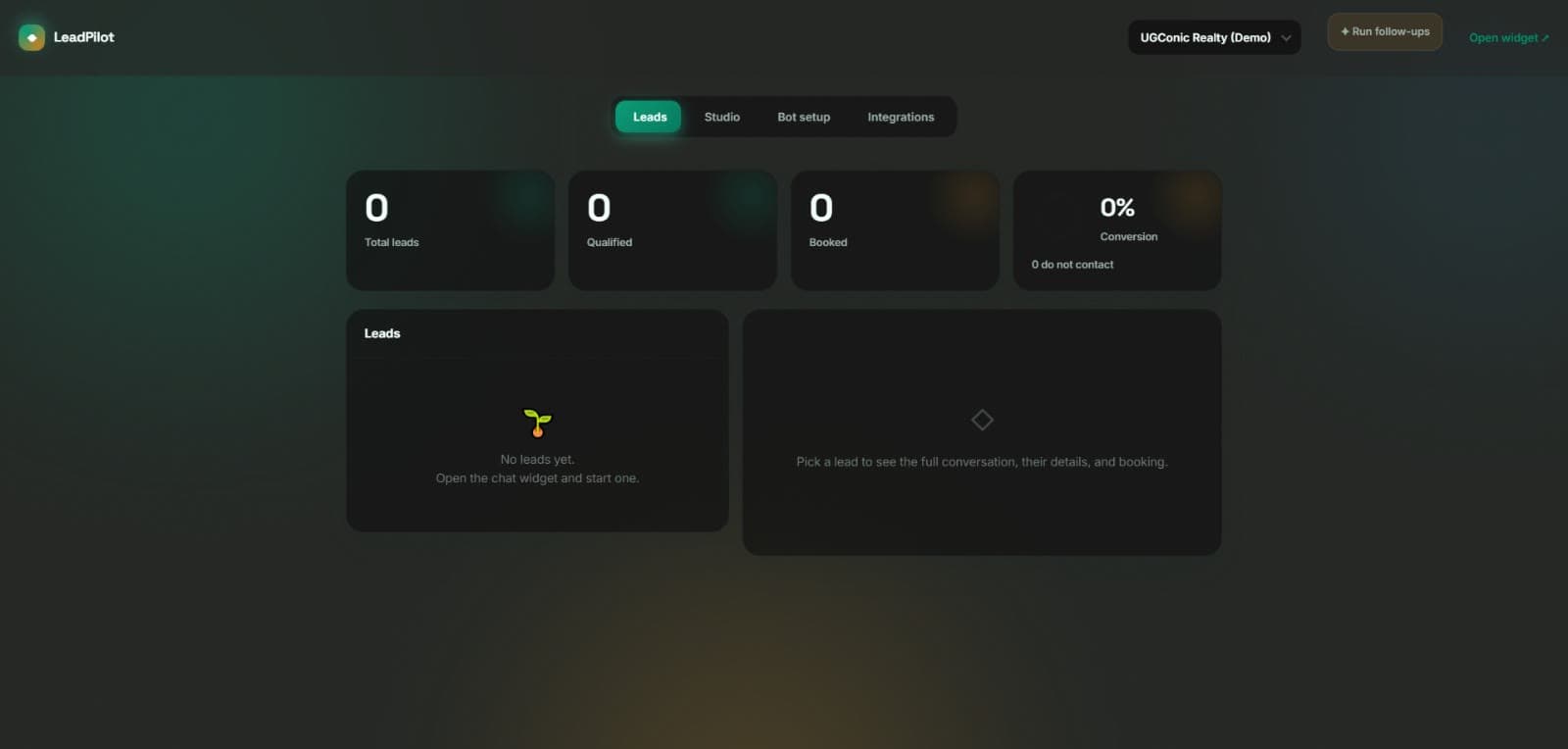Image resolution: width=1568 pixels, height=749 pixels.
Task: Open the UGConic Realty (Demo) dropdown
Action: click(1214, 37)
